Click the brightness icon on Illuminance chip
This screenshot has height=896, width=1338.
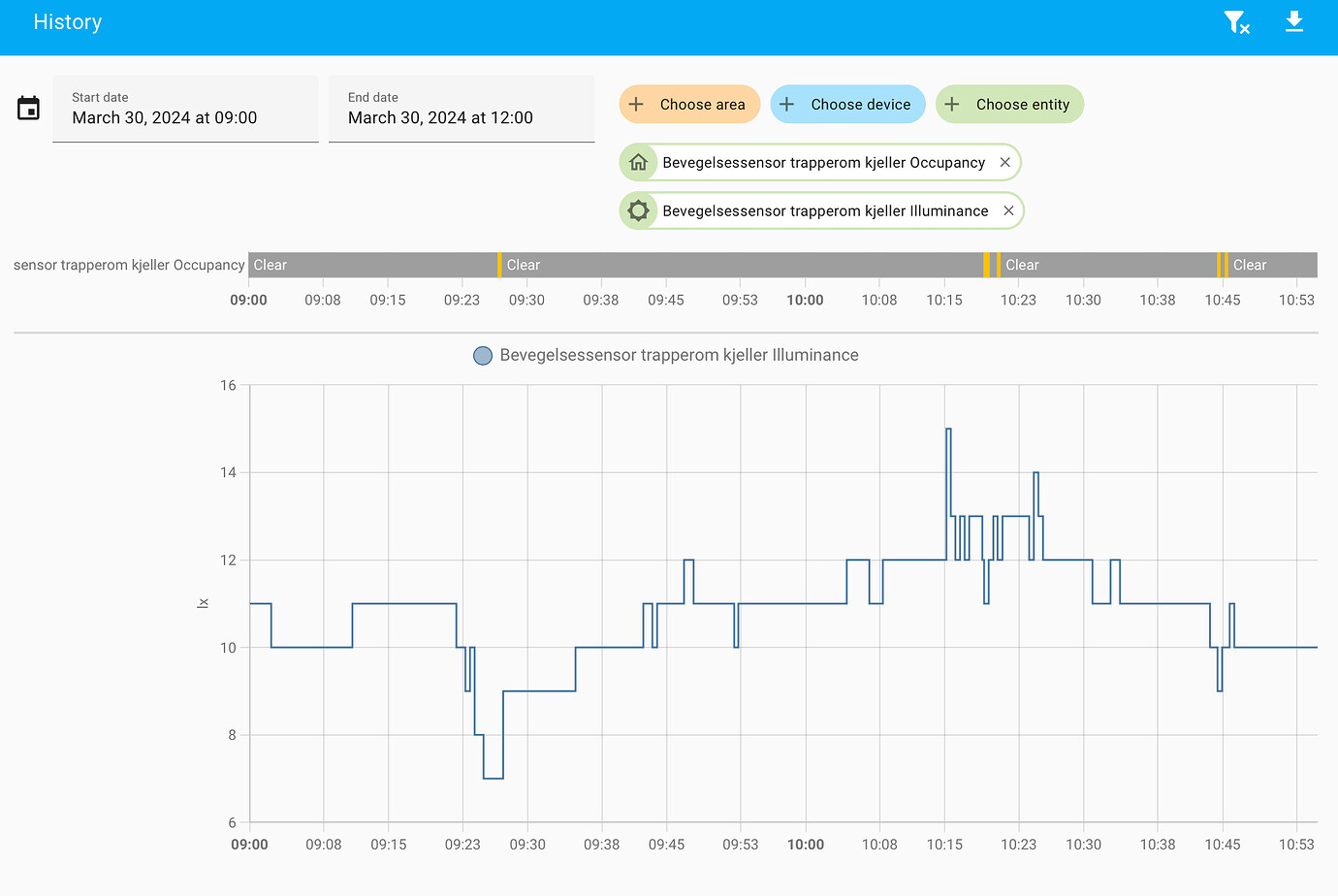pos(638,210)
